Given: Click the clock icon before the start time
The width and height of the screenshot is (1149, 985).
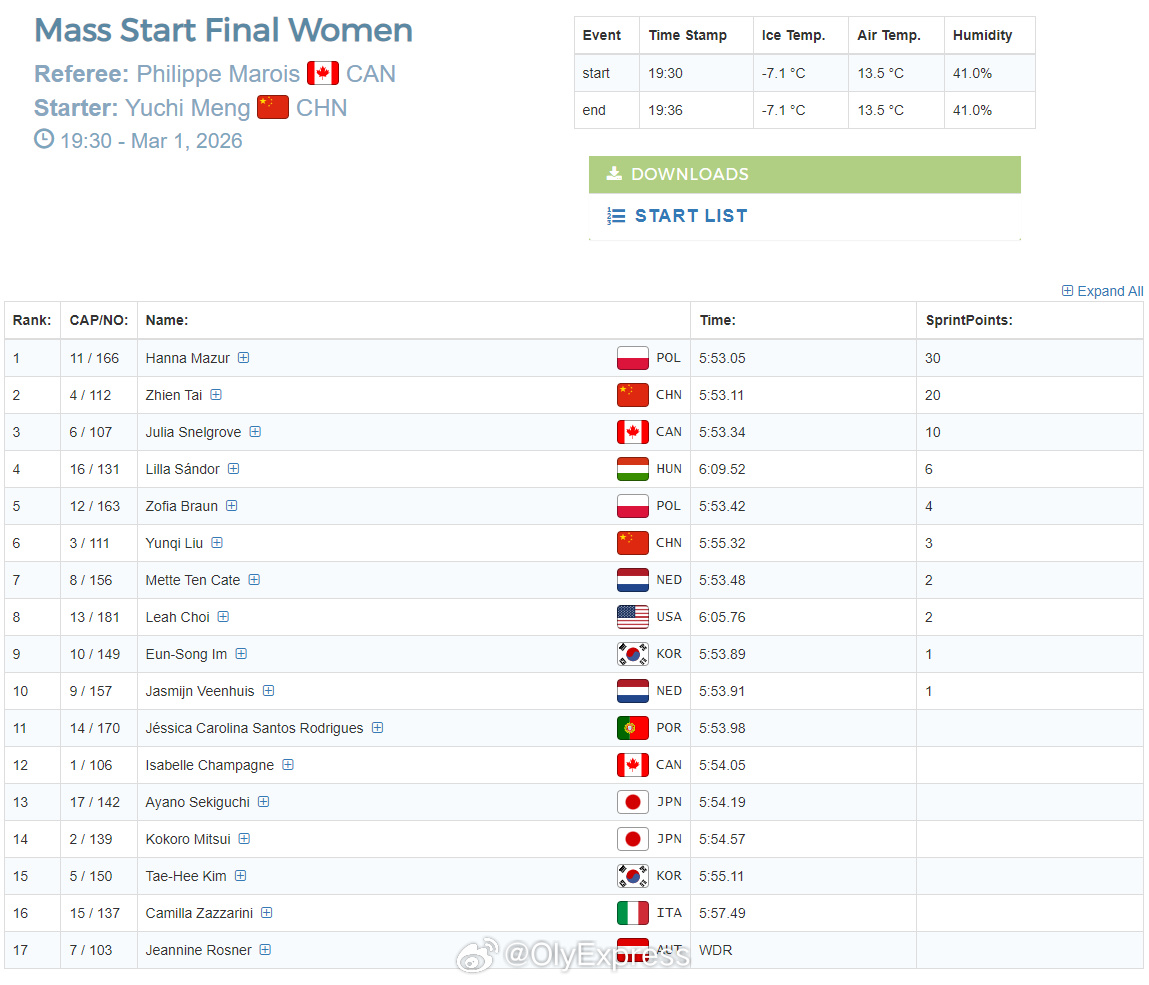Looking at the screenshot, I should click(x=44, y=139).
